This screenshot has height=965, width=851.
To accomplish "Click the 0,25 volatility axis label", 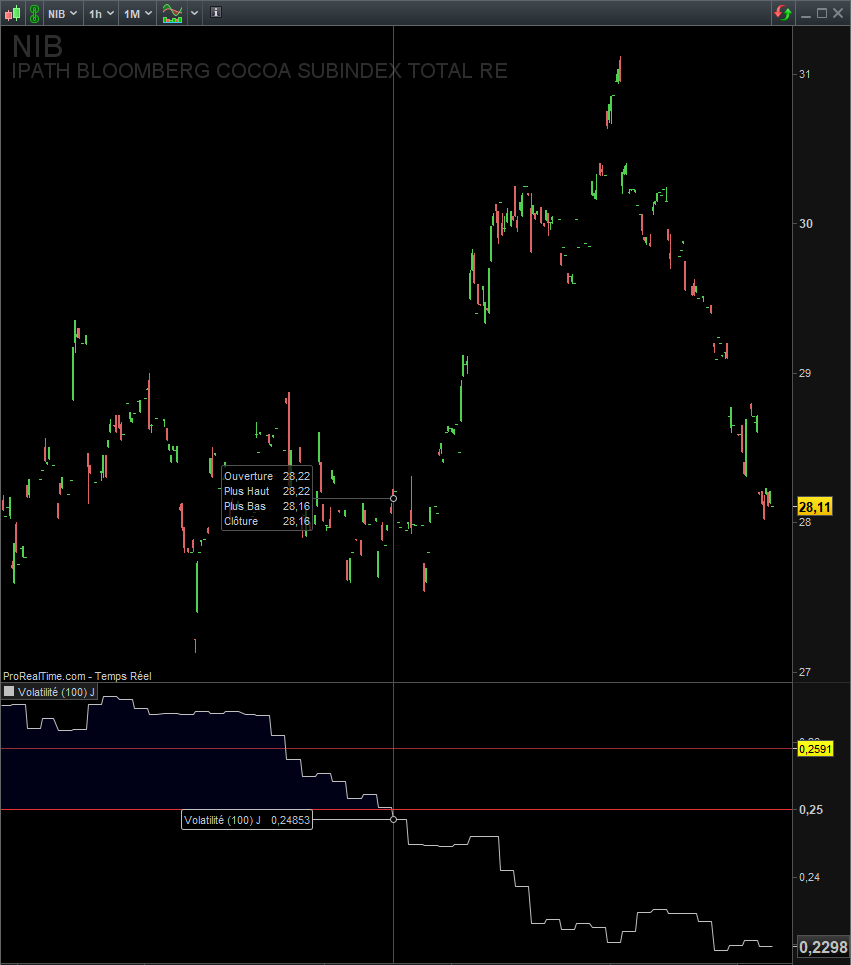I will tap(810, 809).
